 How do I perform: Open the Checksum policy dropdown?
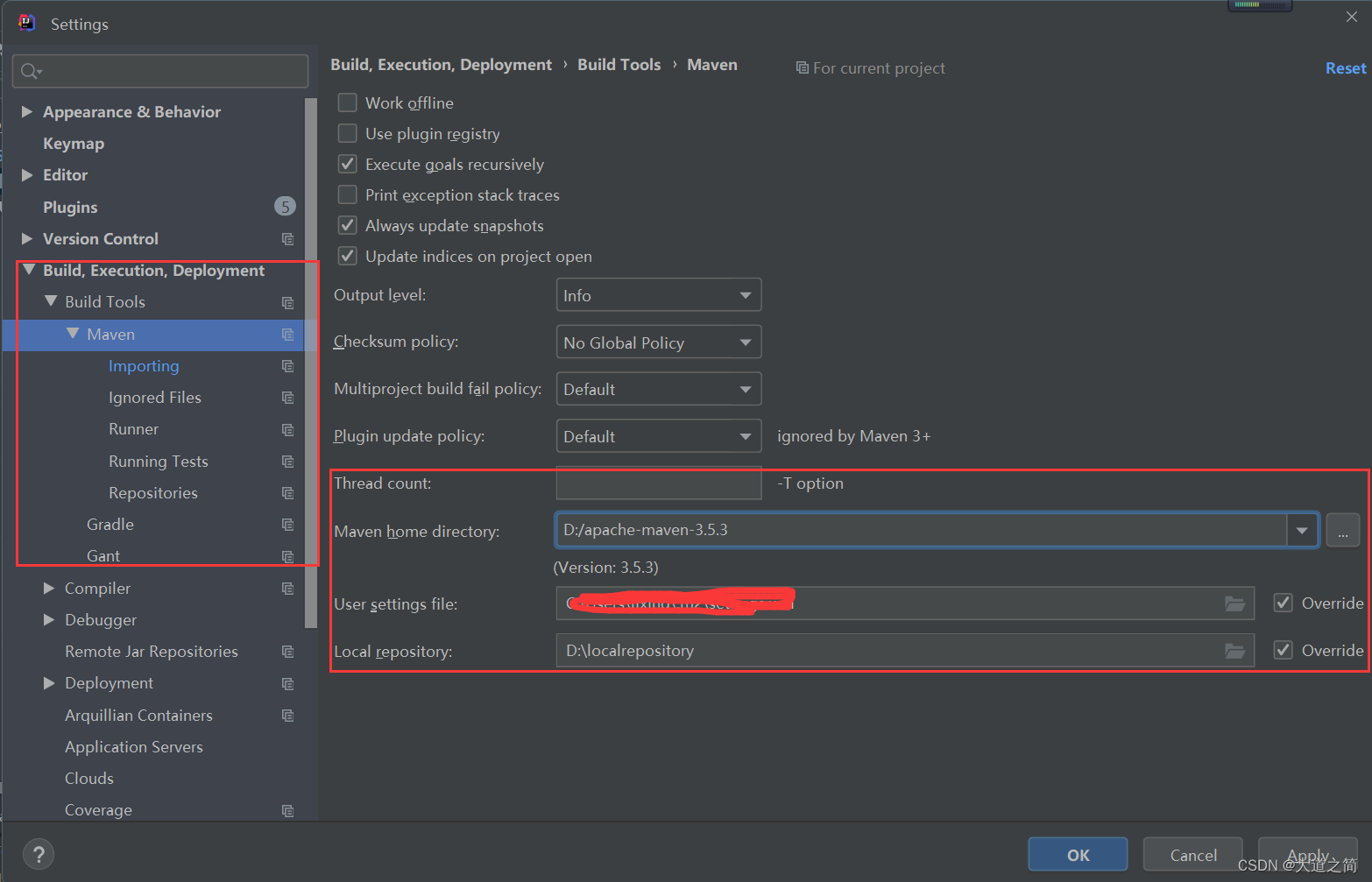pyautogui.click(x=659, y=342)
